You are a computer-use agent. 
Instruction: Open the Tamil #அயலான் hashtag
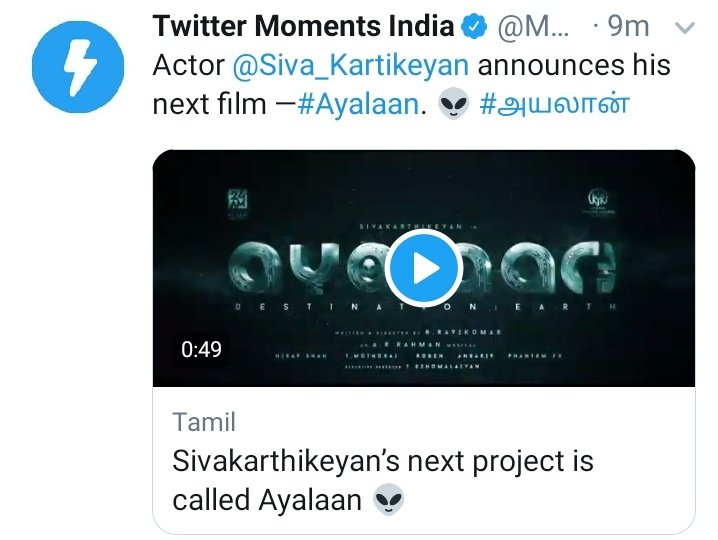(x=555, y=104)
